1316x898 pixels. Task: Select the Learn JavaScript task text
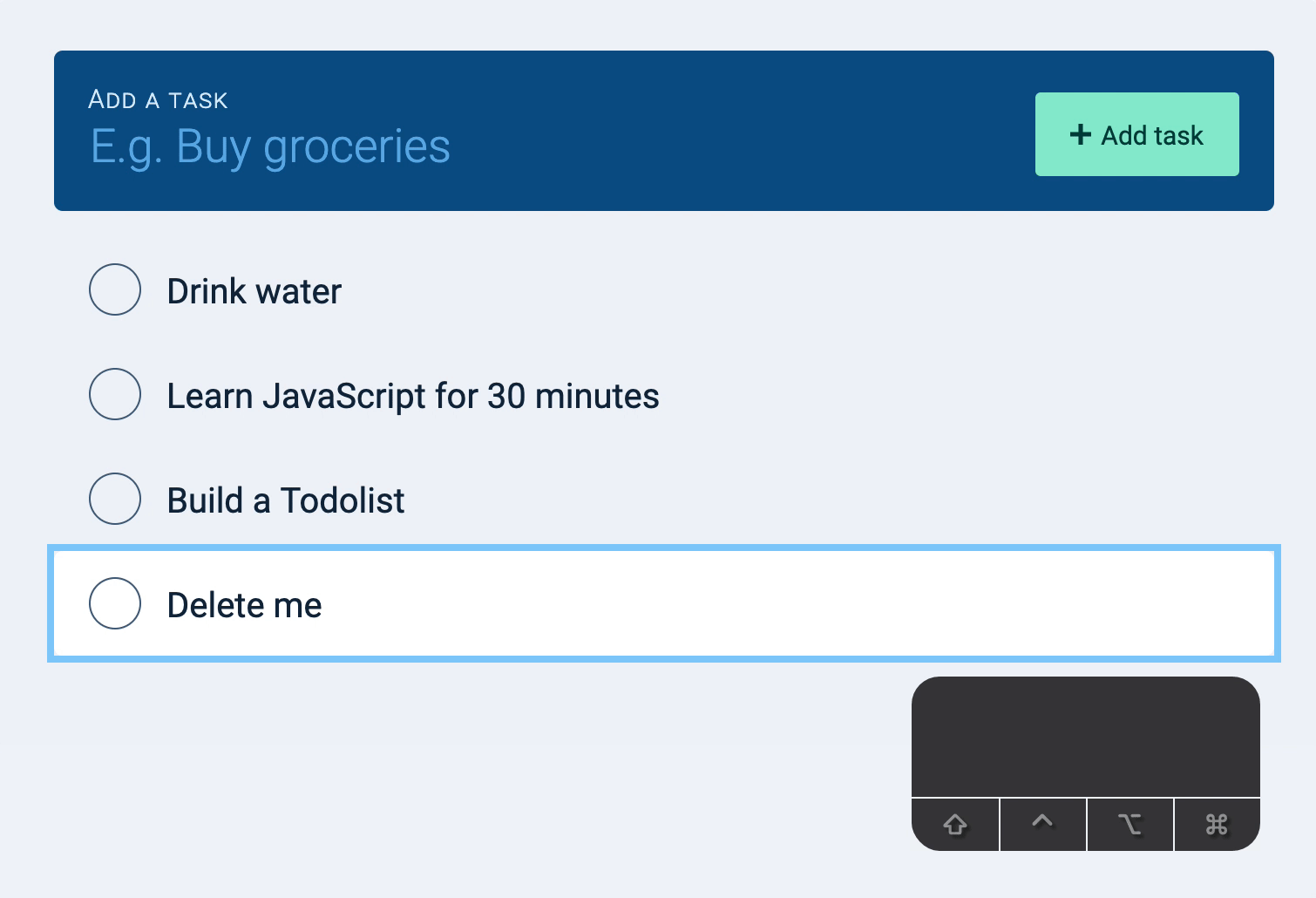pyautogui.click(x=412, y=396)
